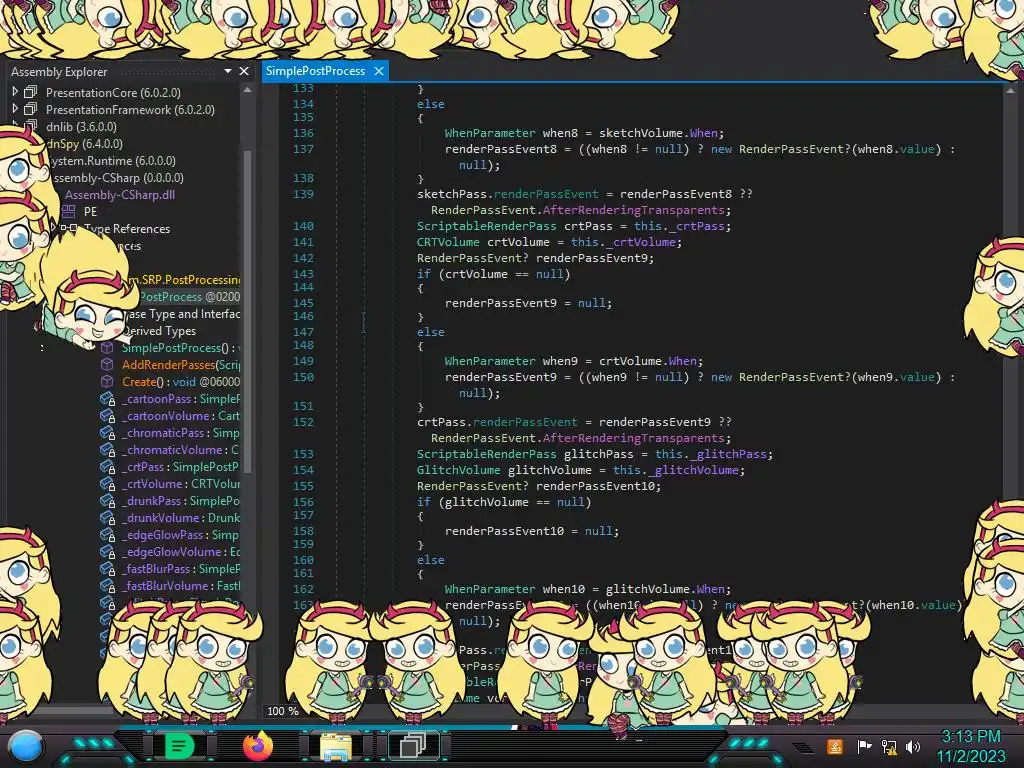Click the _chromaticPass field icon

click(x=107, y=432)
